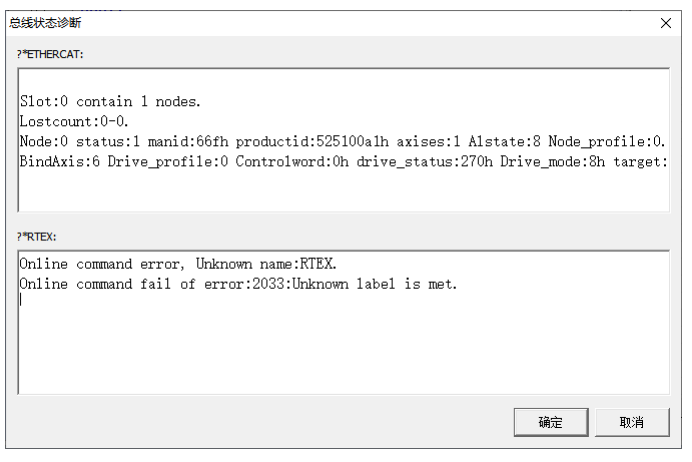
Task: Click the manid:66fh text
Action: point(188,142)
